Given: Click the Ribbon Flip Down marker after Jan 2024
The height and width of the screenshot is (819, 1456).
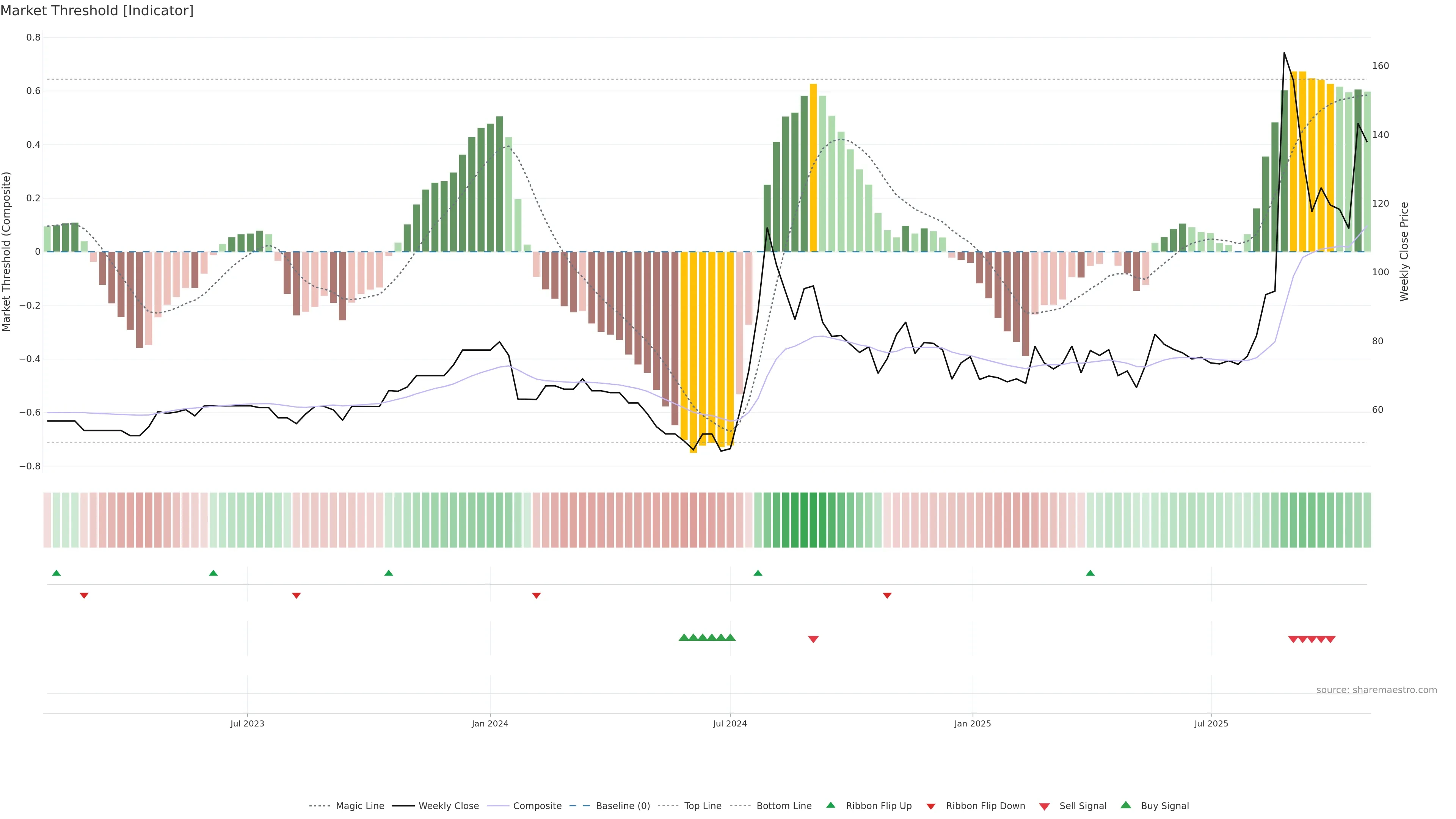Looking at the screenshot, I should point(537,595).
